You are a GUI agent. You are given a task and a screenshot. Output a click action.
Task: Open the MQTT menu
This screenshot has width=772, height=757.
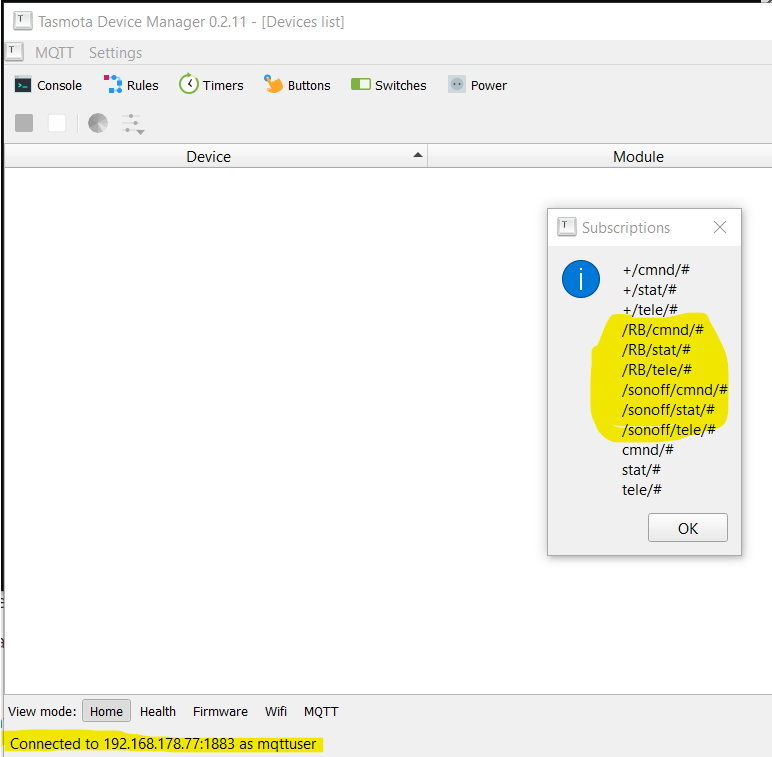[x=54, y=53]
